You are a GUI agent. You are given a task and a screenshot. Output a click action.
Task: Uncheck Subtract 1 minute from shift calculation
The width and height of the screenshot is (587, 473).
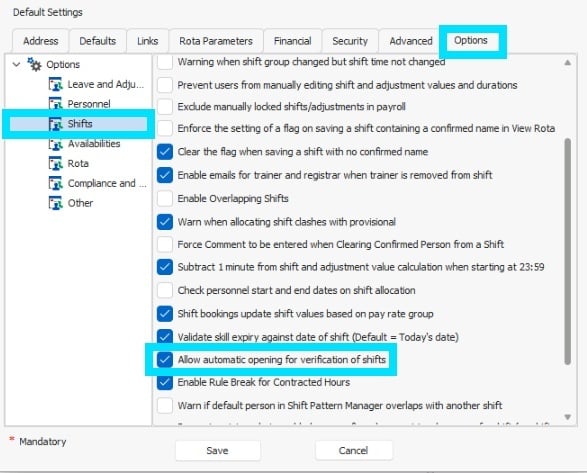click(x=165, y=267)
